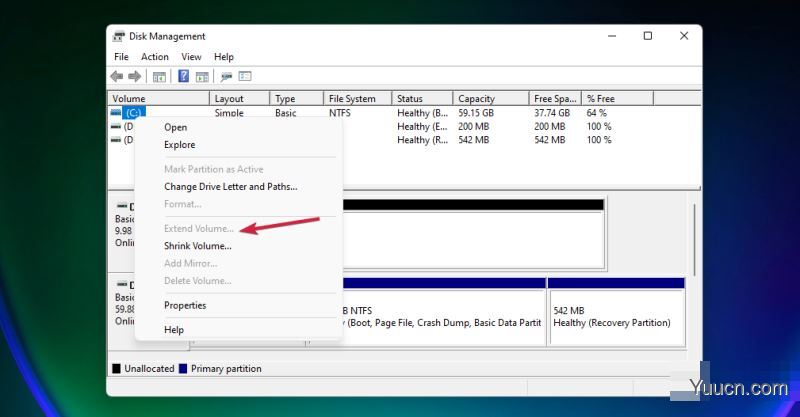The image size is (800, 417).
Task: Click the black Unallocated legend swatch
Action: click(x=116, y=369)
